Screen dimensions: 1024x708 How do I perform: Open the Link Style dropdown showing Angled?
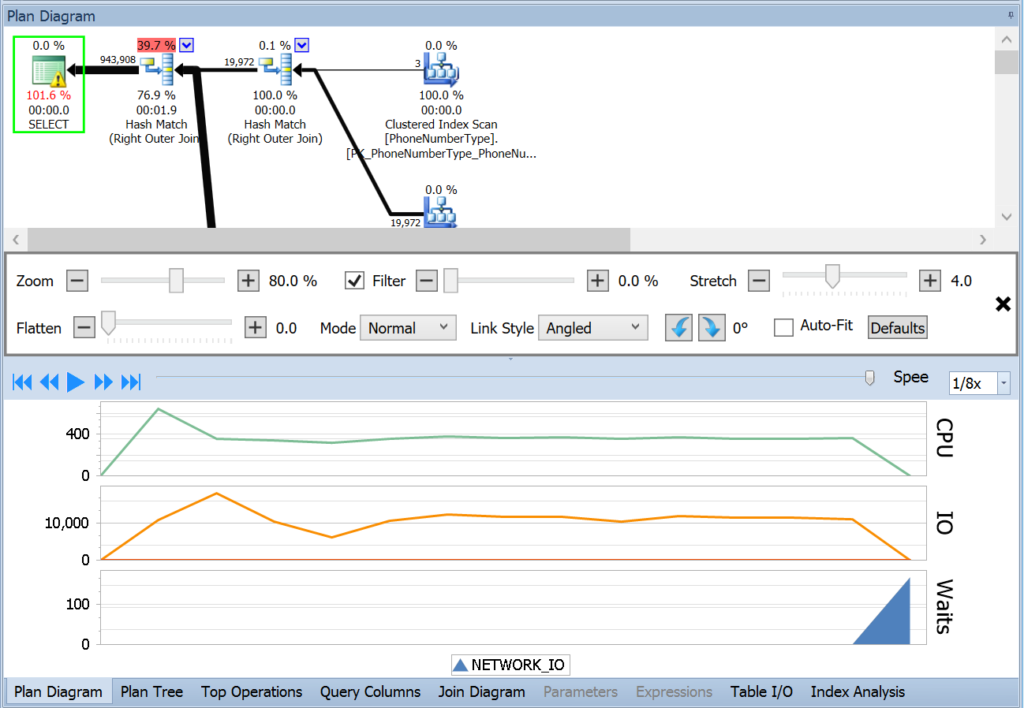point(592,328)
